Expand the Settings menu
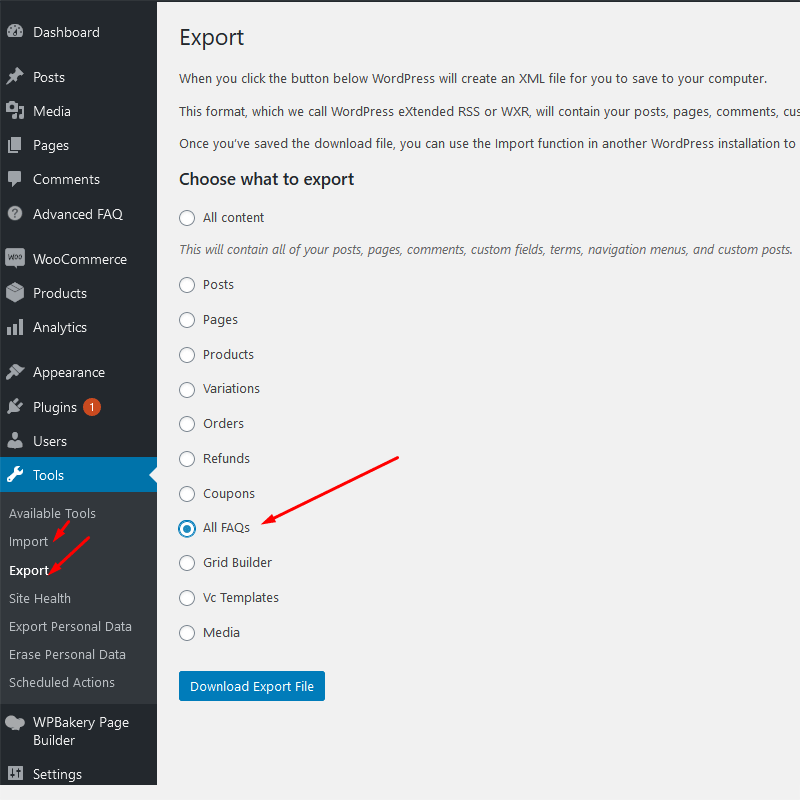Image resolution: width=800 pixels, height=800 pixels. [57, 774]
